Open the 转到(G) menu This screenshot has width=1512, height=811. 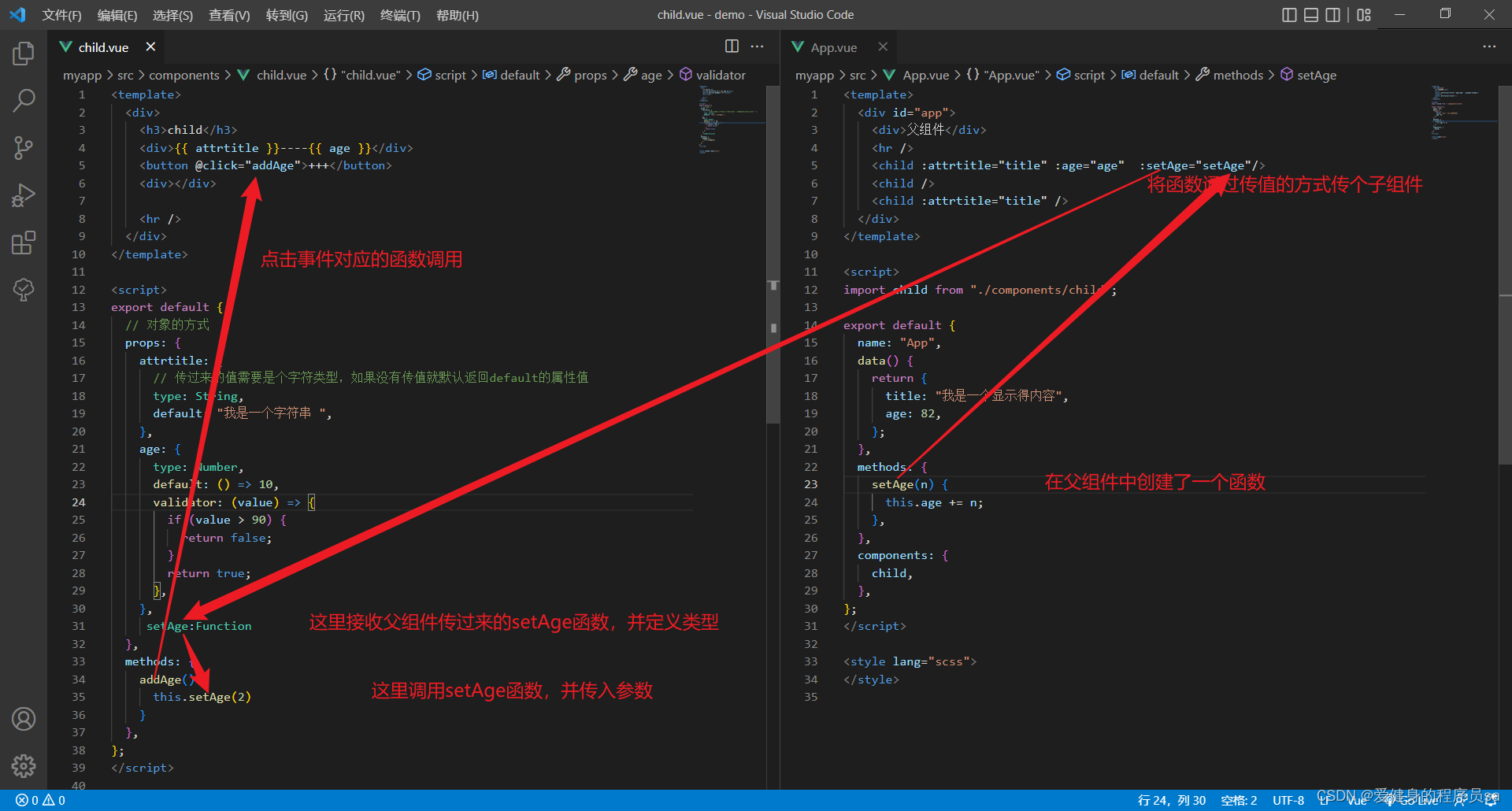click(x=287, y=15)
